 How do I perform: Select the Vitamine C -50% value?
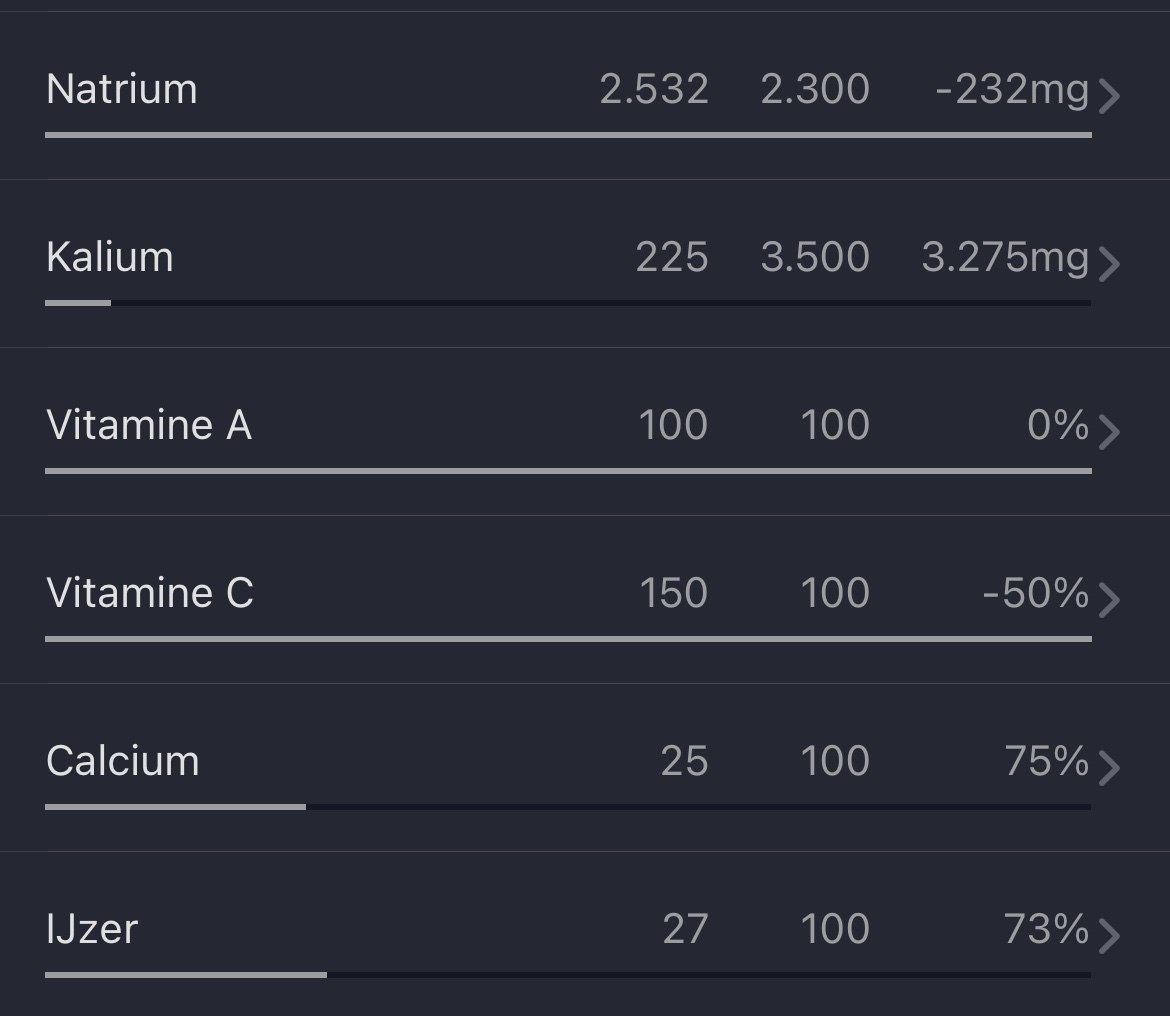(x=1036, y=593)
